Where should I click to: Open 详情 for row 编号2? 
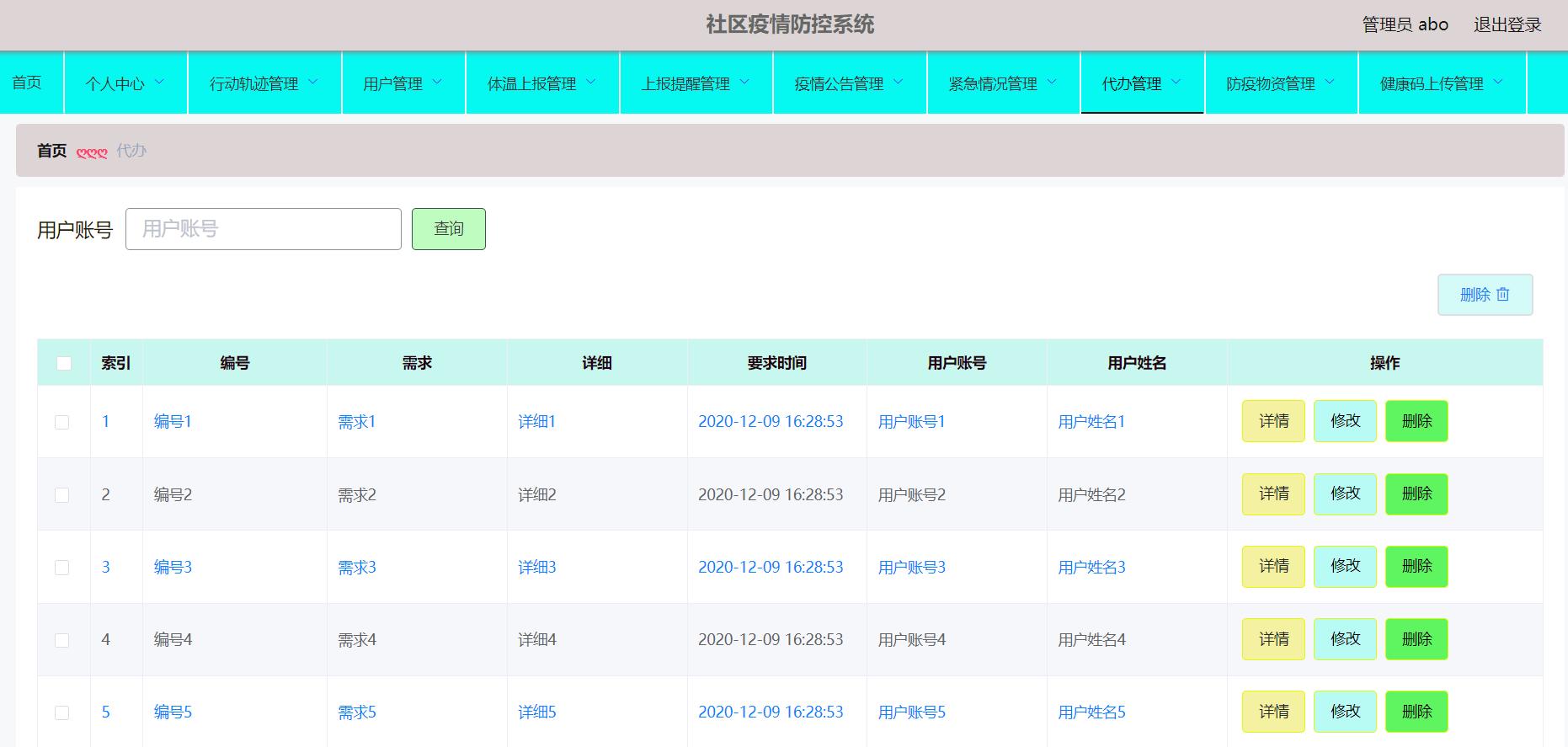coord(1273,494)
